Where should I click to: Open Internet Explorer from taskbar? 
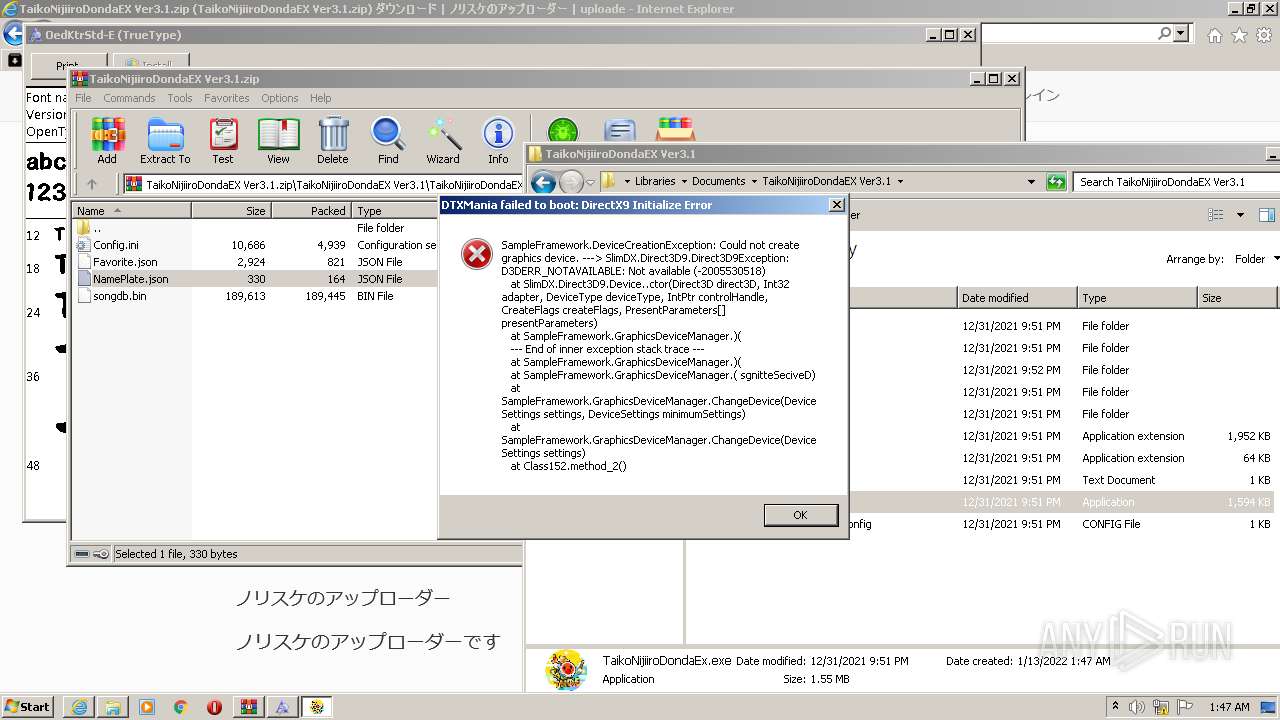79,707
